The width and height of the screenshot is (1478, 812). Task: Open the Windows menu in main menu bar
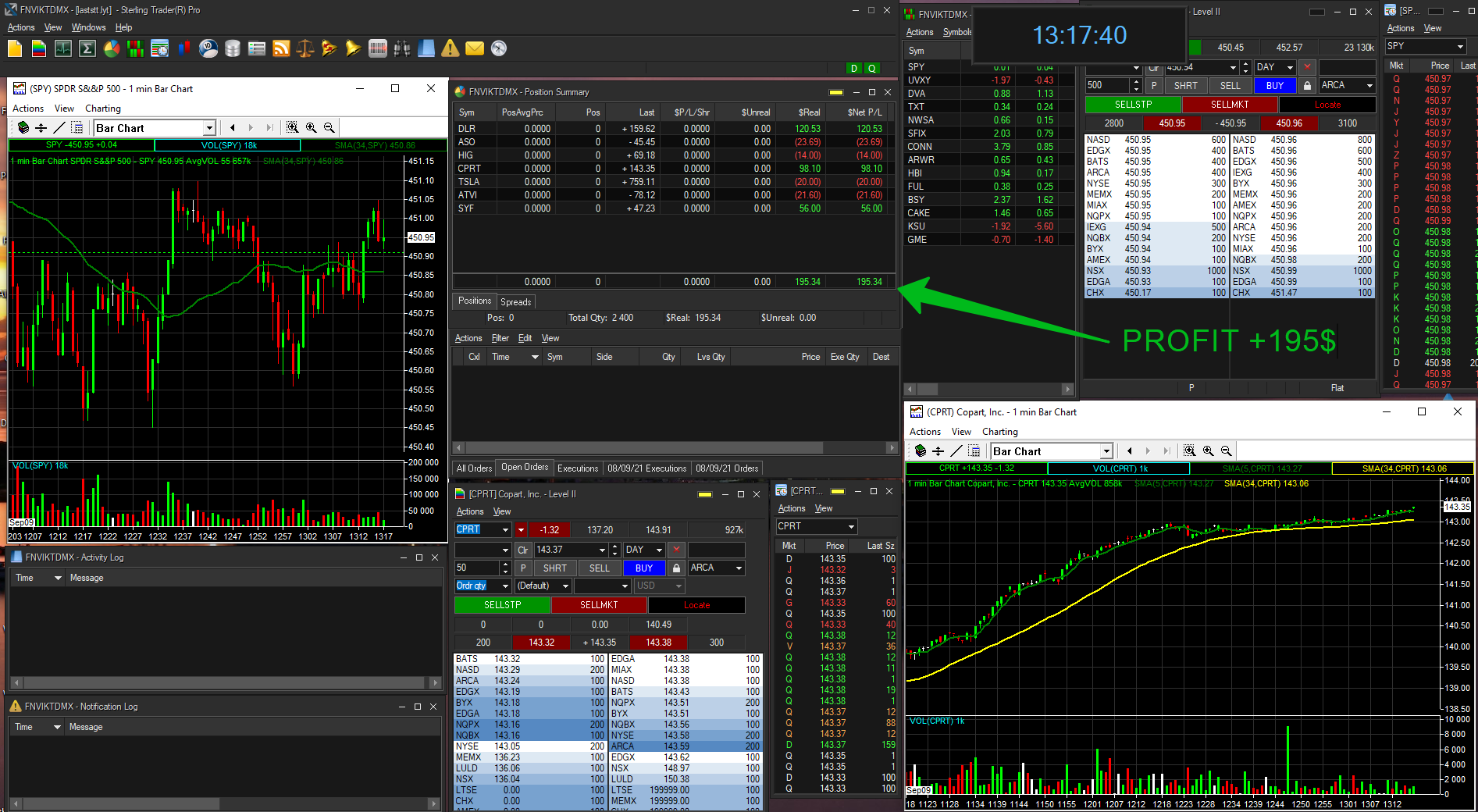coord(88,27)
